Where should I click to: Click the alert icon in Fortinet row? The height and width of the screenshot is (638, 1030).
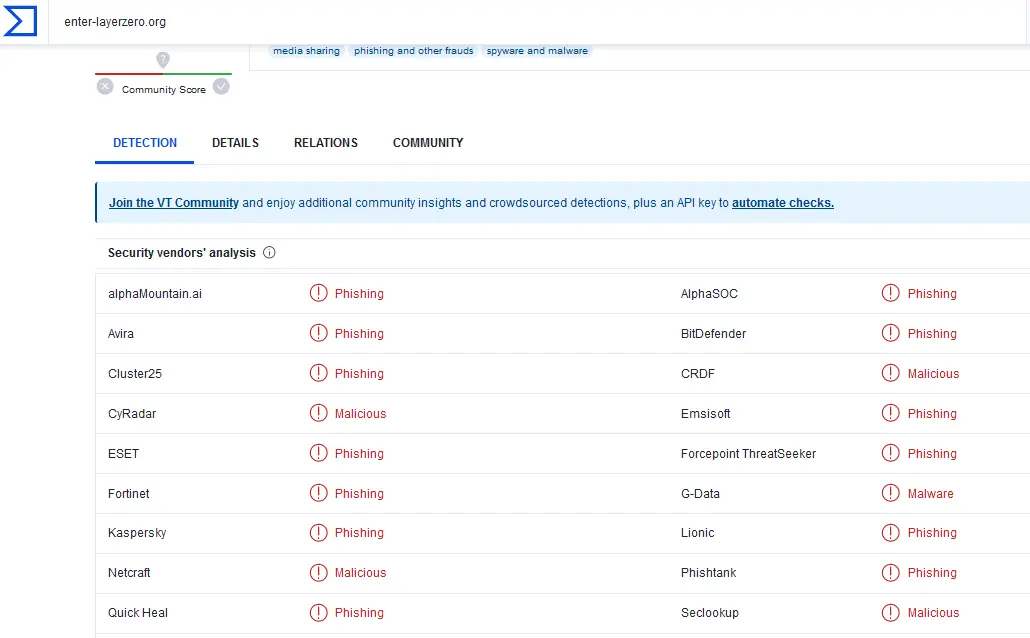pos(319,493)
